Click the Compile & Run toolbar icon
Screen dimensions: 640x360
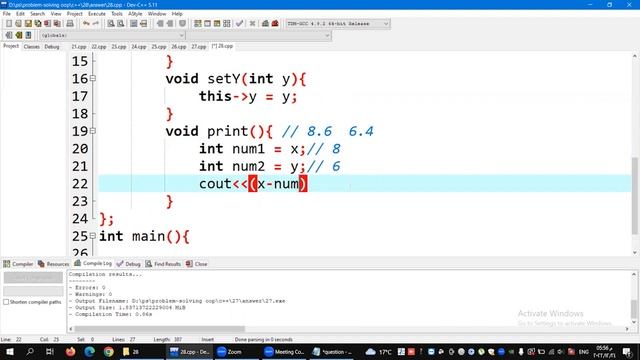coord(217,24)
